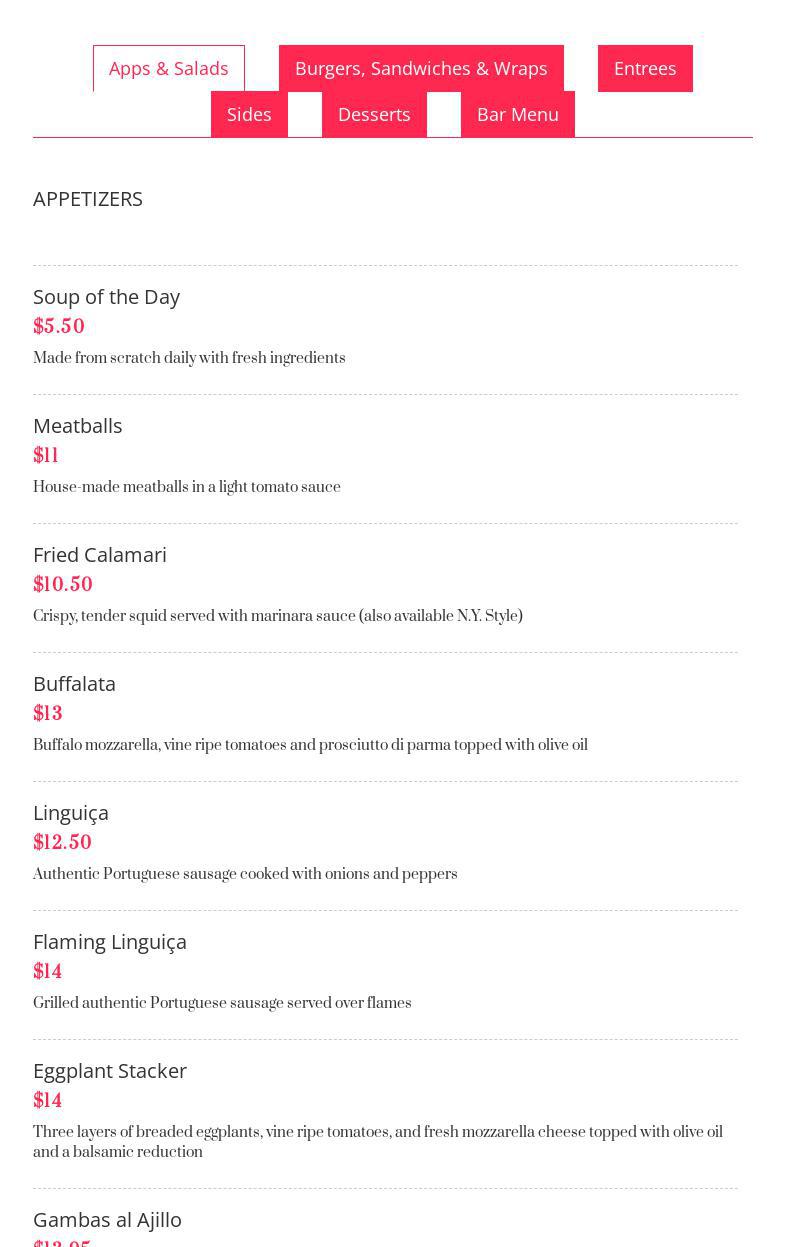Image resolution: width=785 pixels, height=1247 pixels.
Task: Click the APPETIZERS section heading
Action: [x=88, y=198]
